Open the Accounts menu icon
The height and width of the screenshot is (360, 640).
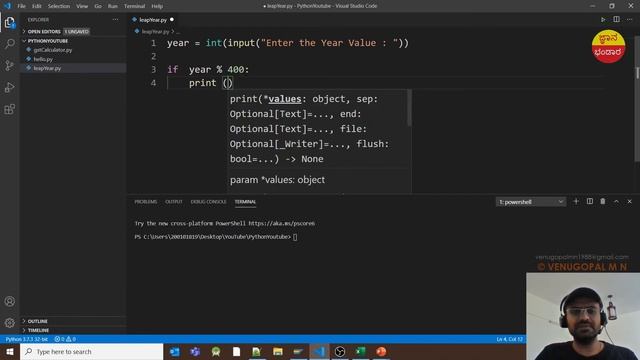coord(9,301)
